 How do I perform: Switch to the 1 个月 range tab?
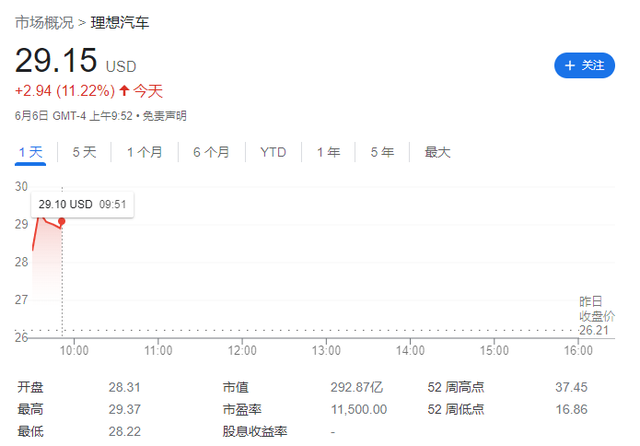click(x=144, y=152)
